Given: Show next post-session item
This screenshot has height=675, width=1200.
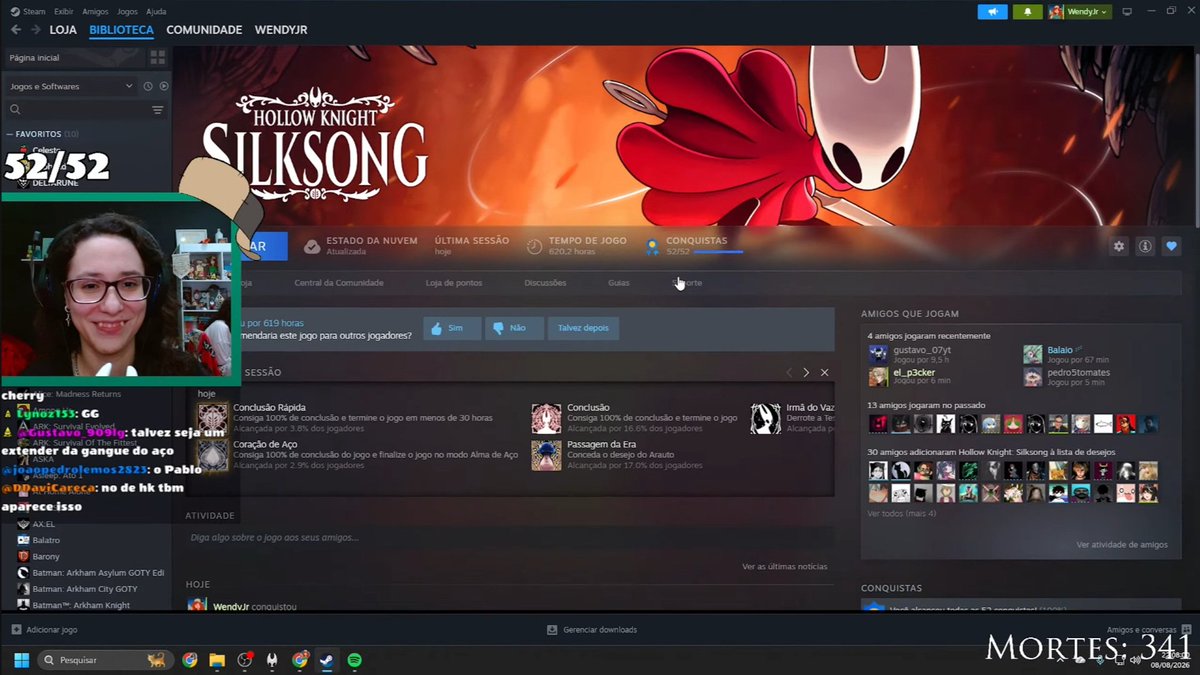Looking at the screenshot, I should pos(806,372).
